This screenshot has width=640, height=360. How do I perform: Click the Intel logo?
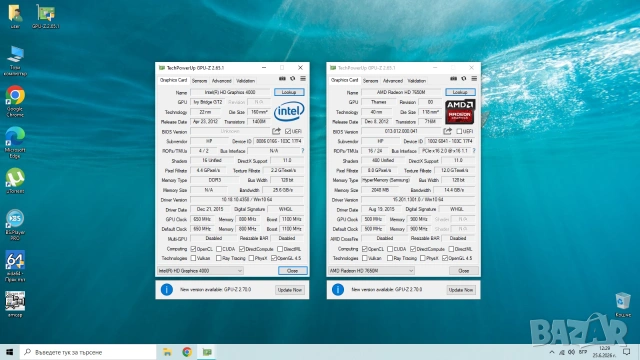coord(289,111)
